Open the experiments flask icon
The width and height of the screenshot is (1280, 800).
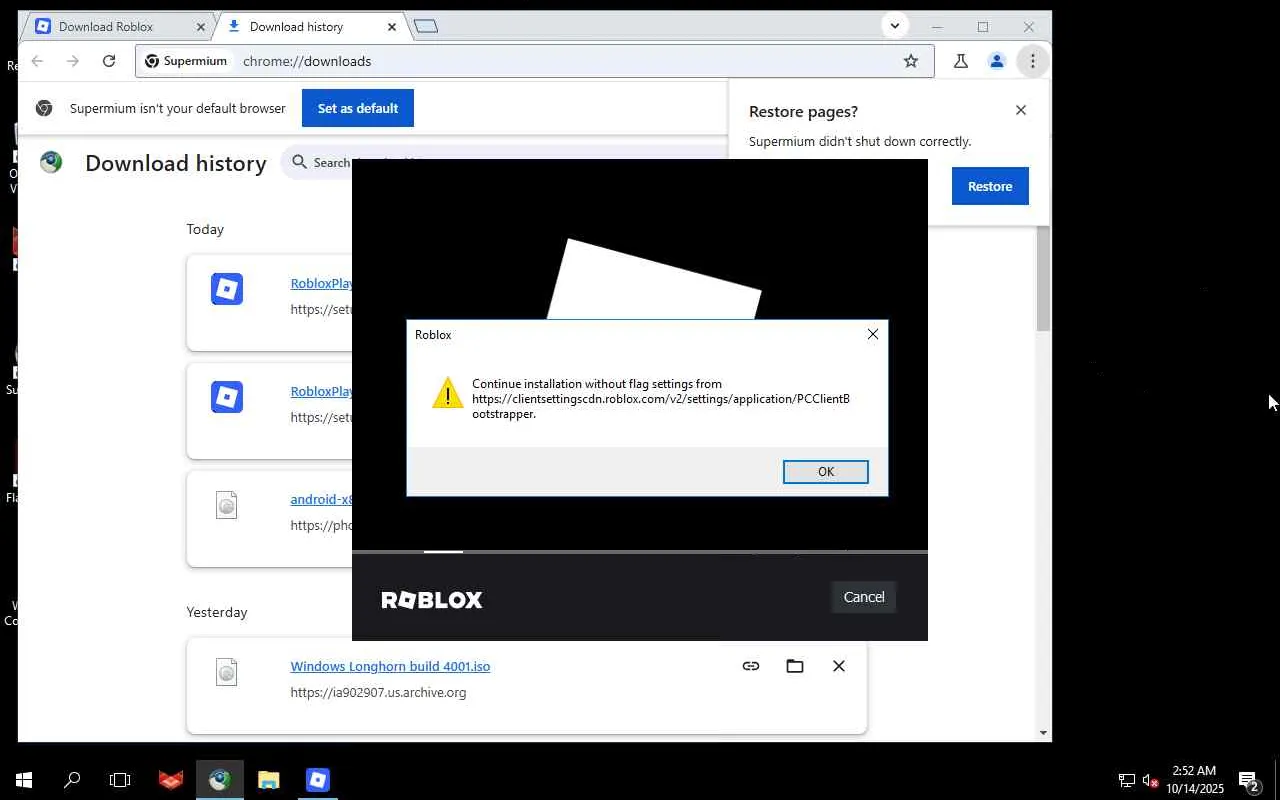961,61
